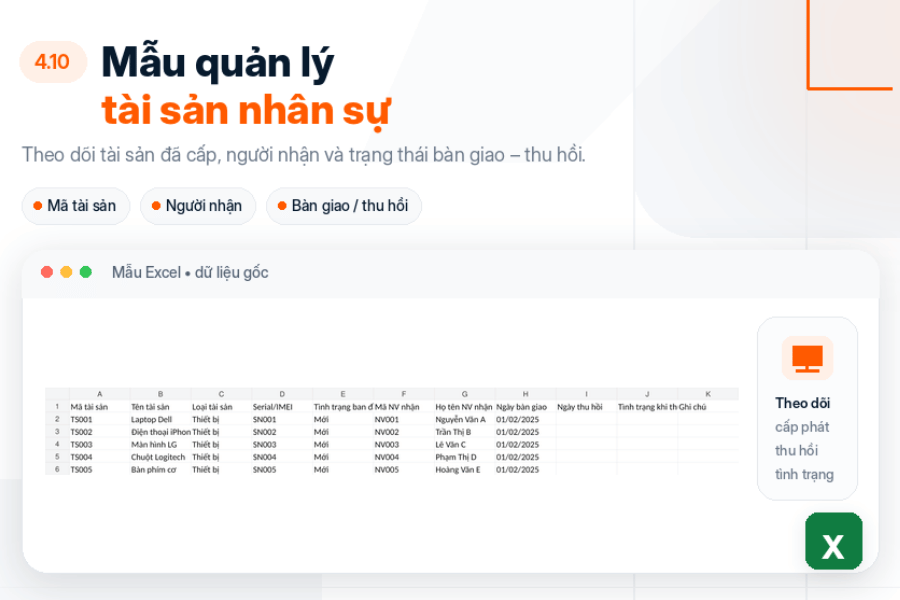The width and height of the screenshot is (900, 600).
Task: Click the 'Ghi chú' header cell
Action: (708, 407)
